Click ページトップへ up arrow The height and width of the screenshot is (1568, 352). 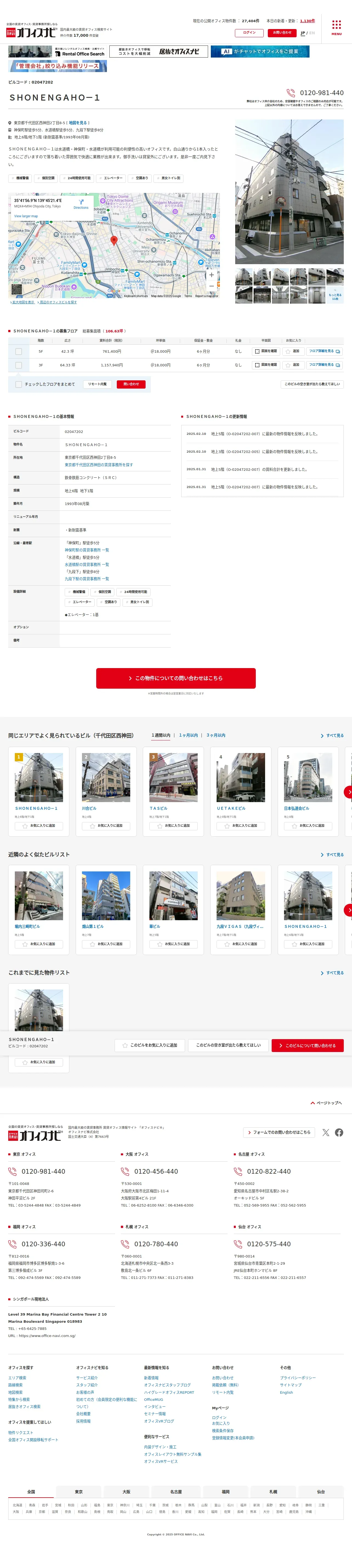pyautogui.click(x=313, y=1103)
